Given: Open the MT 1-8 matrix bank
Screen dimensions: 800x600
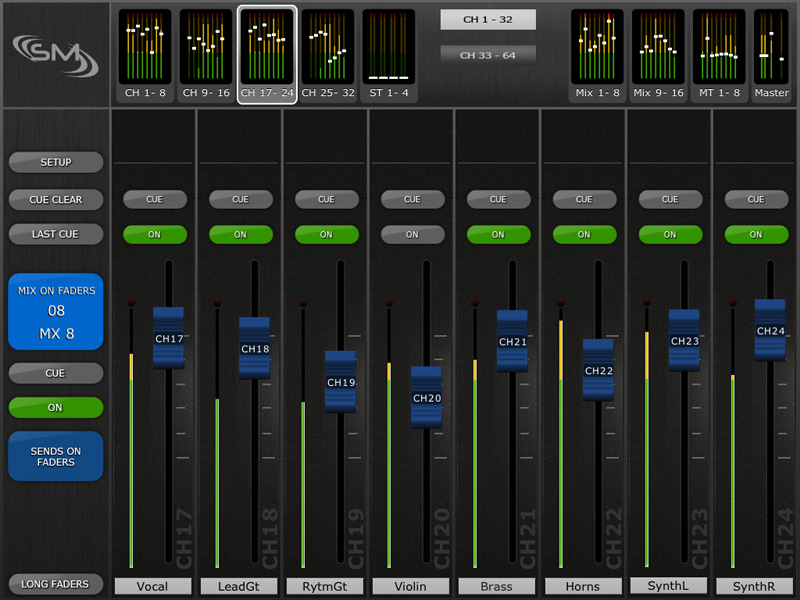Looking at the screenshot, I should pos(719,52).
